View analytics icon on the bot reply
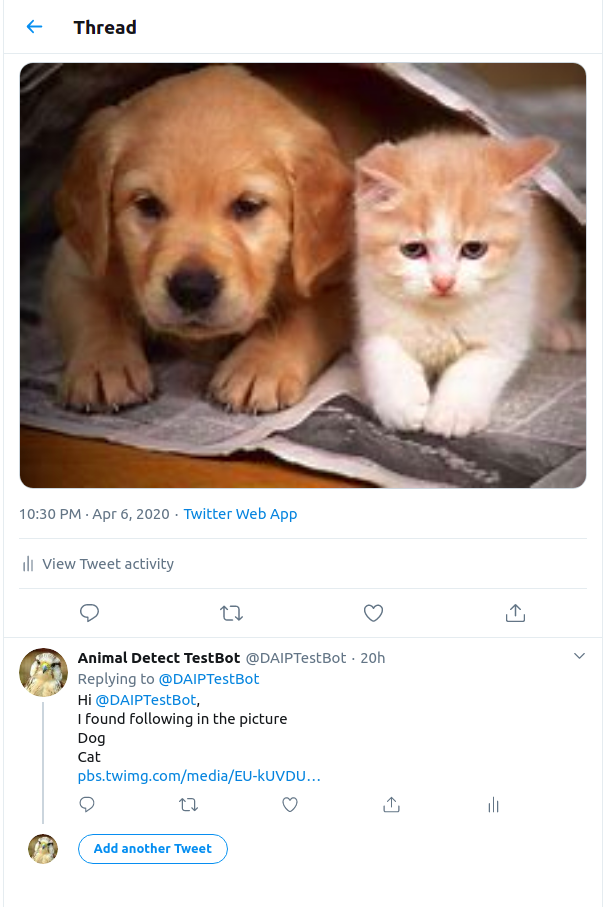This screenshot has height=907, width=604. pyautogui.click(x=493, y=805)
